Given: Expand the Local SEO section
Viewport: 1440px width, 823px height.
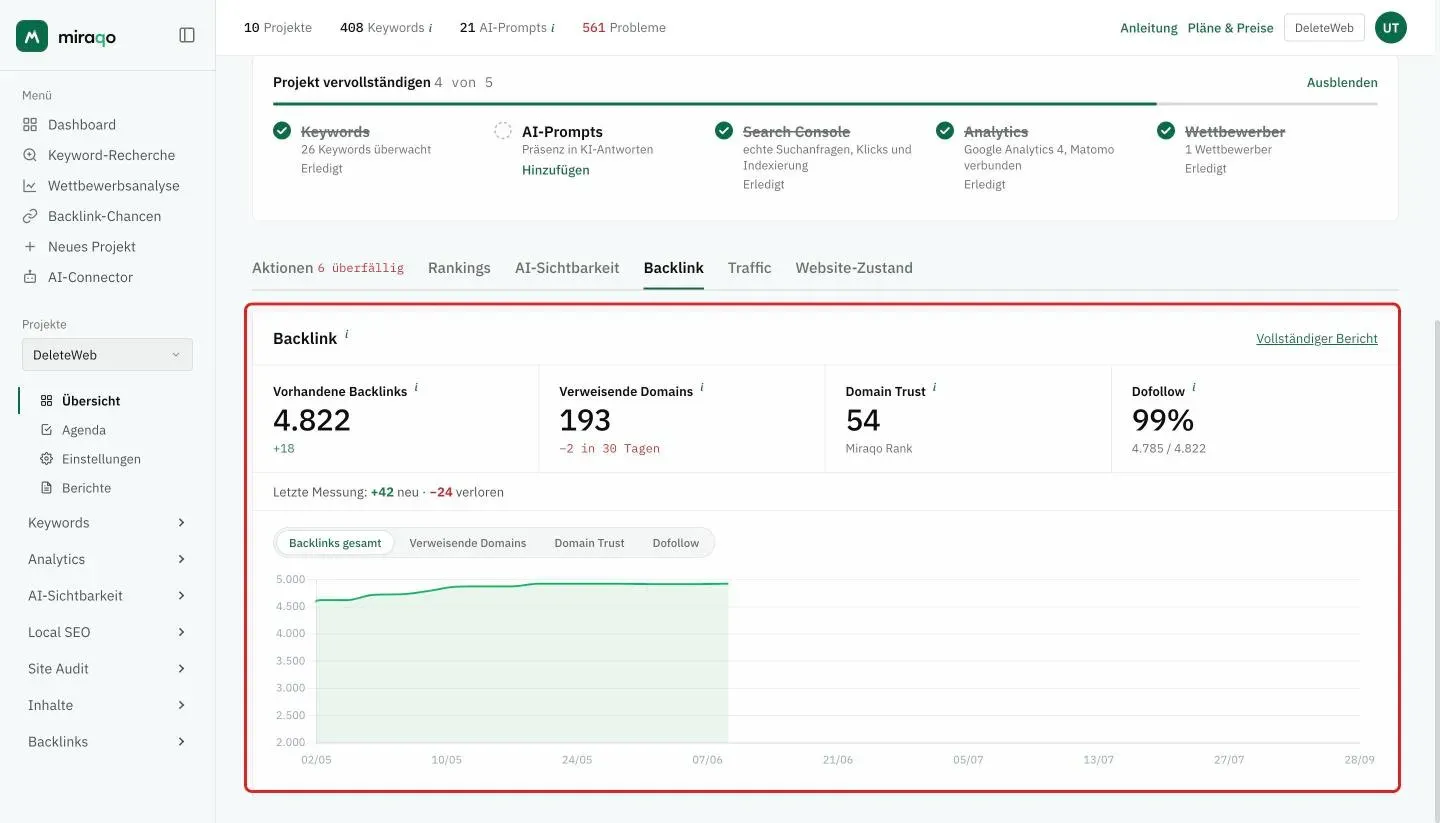Looking at the screenshot, I should point(107,632).
